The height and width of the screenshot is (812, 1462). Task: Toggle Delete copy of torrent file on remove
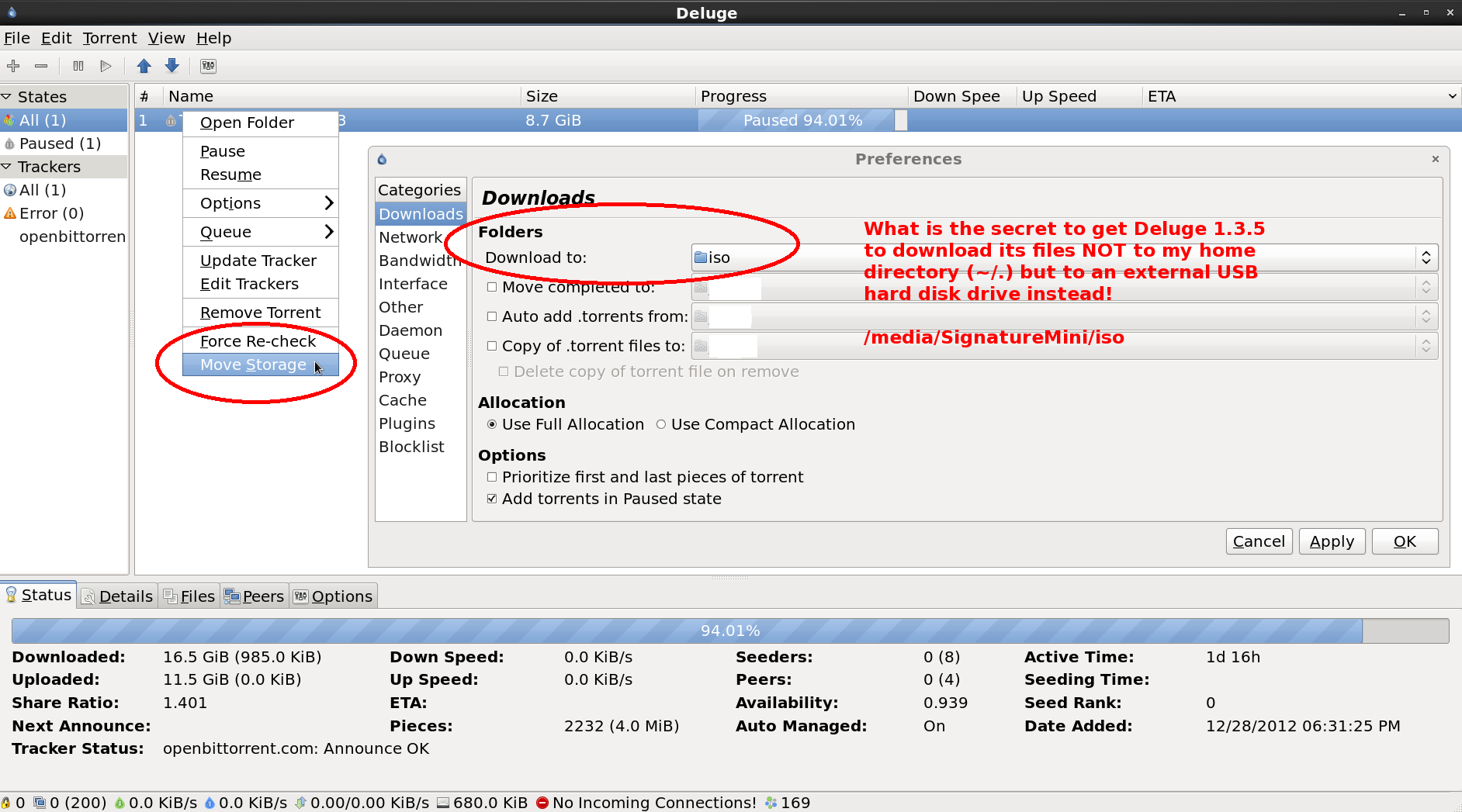click(504, 371)
